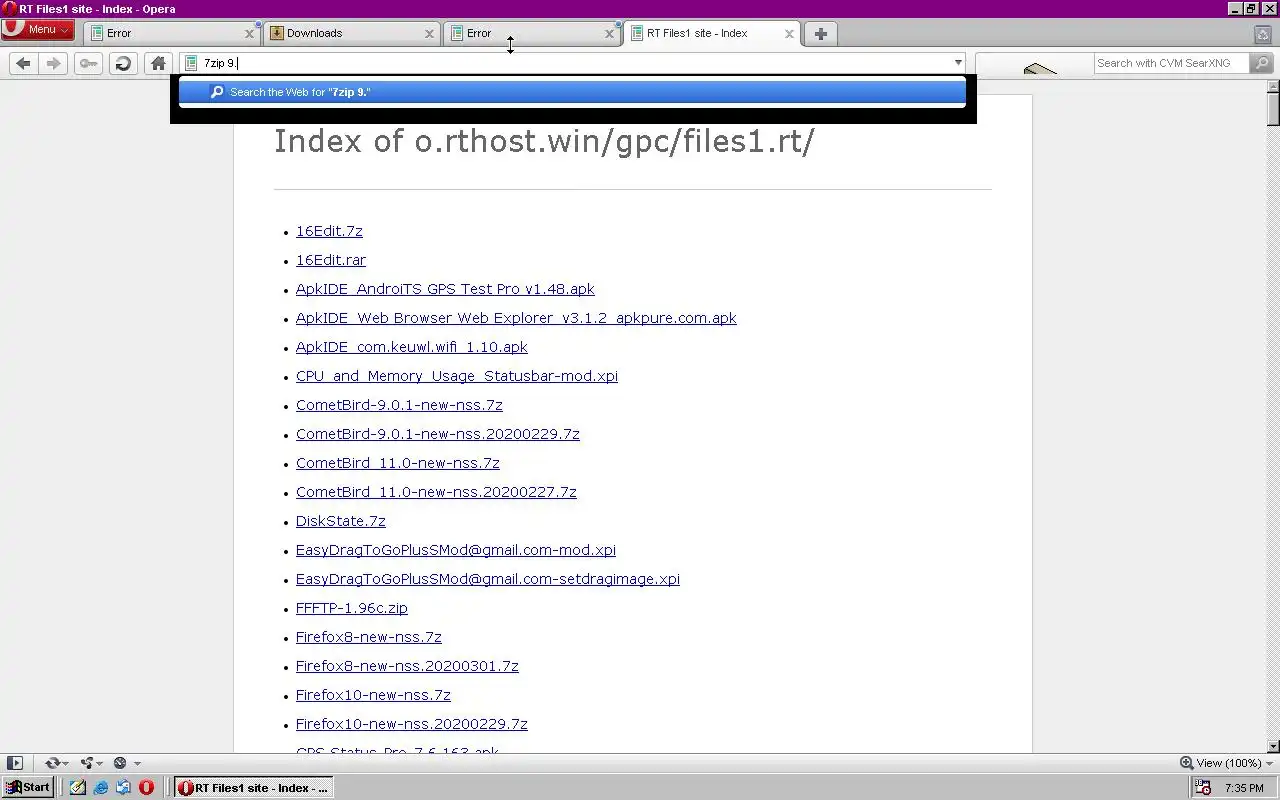Close the second Error tab
Image resolution: width=1280 pixels, height=800 pixels.
(x=609, y=33)
